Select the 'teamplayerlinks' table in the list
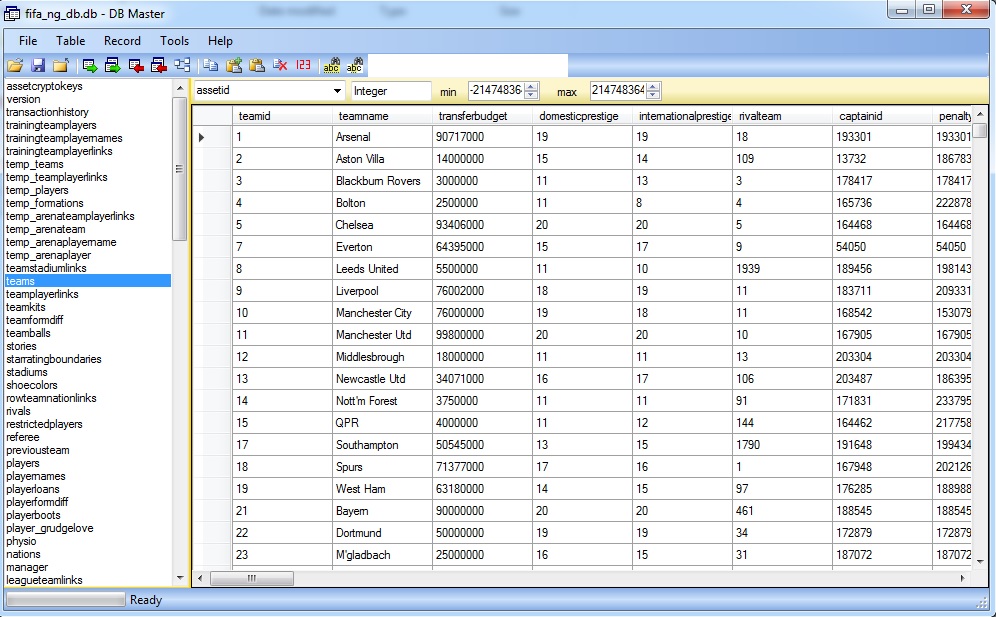Image resolution: width=996 pixels, height=617 pixels. 42,294
